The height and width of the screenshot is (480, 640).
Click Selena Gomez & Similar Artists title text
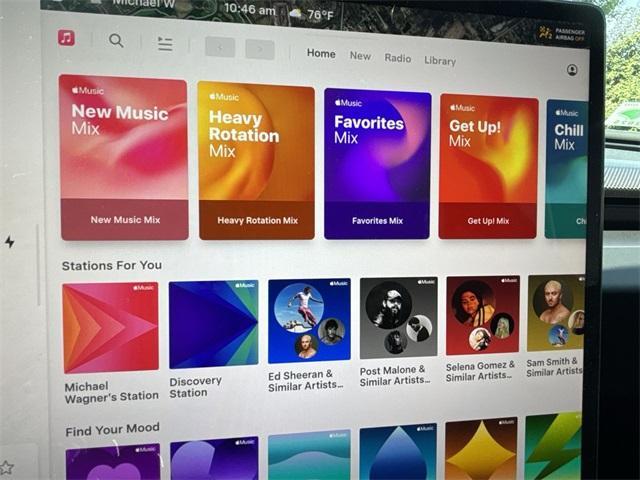click(480, 371)
